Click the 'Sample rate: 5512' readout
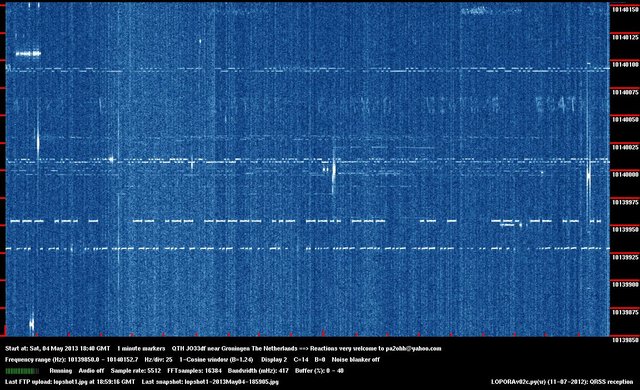Image resolution: width=640 pixels, height=390 pixels. coord(136,371)
